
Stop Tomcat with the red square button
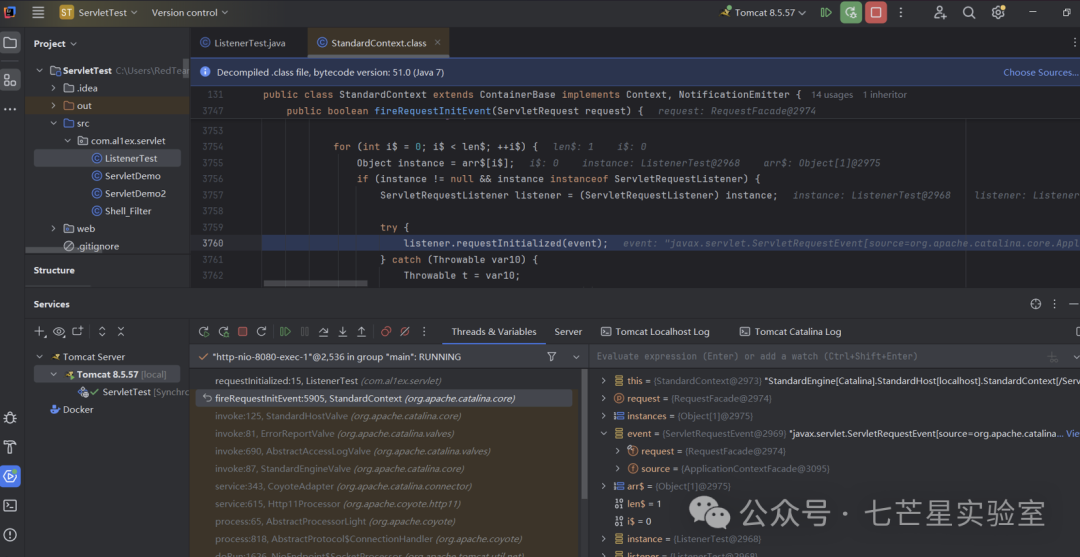pos(875,12)
